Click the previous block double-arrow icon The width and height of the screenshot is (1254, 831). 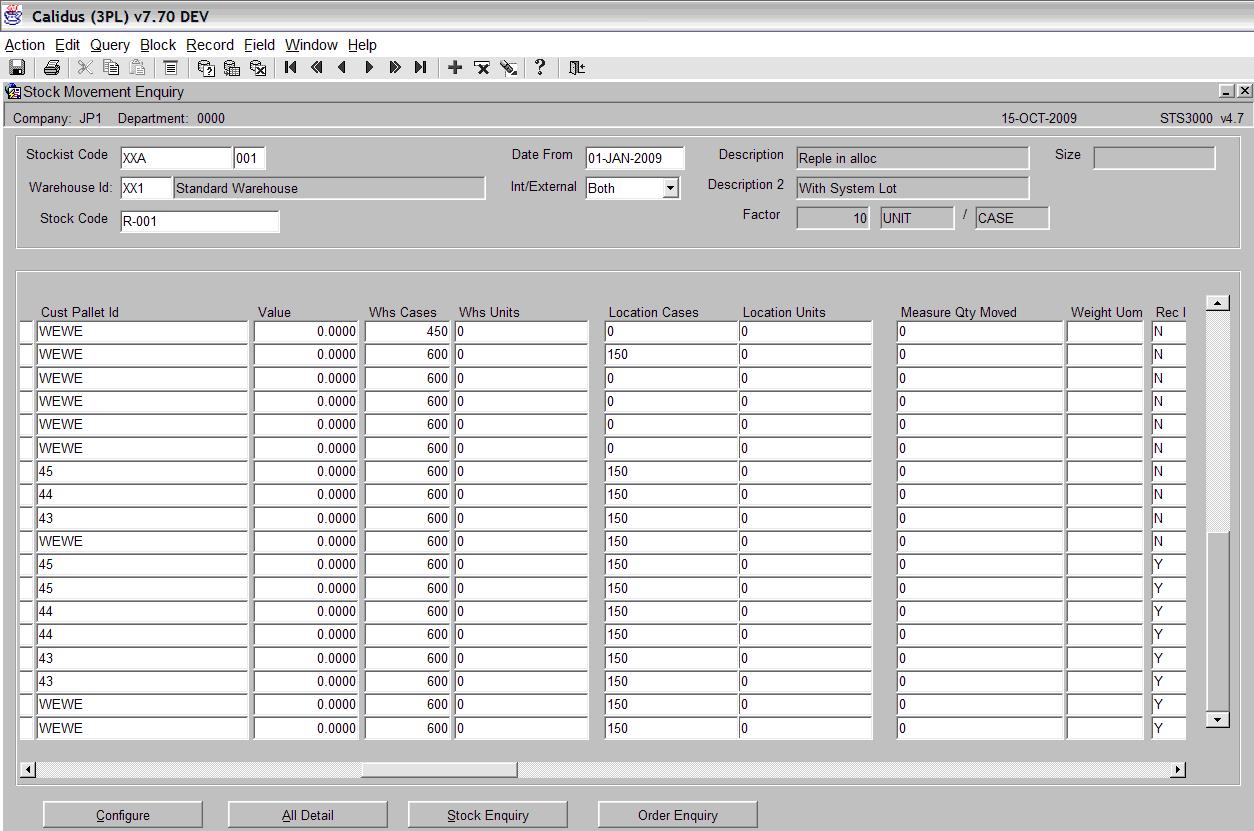(x=317, y=68)
